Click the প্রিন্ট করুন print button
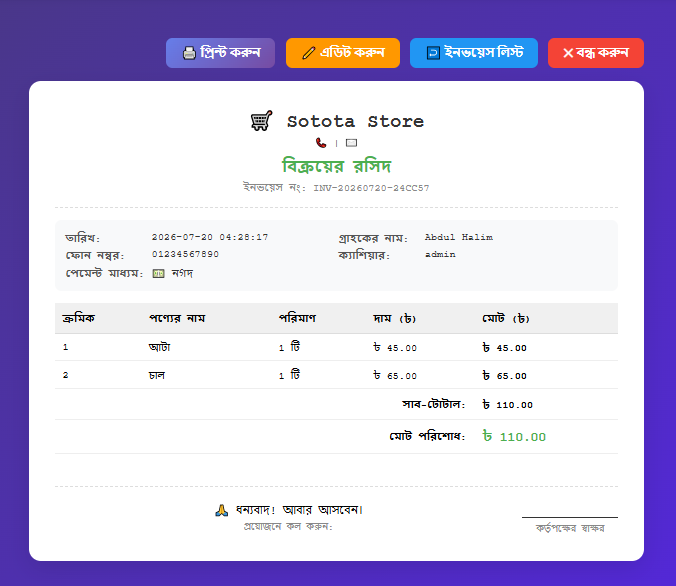 (x=220, y=53)
